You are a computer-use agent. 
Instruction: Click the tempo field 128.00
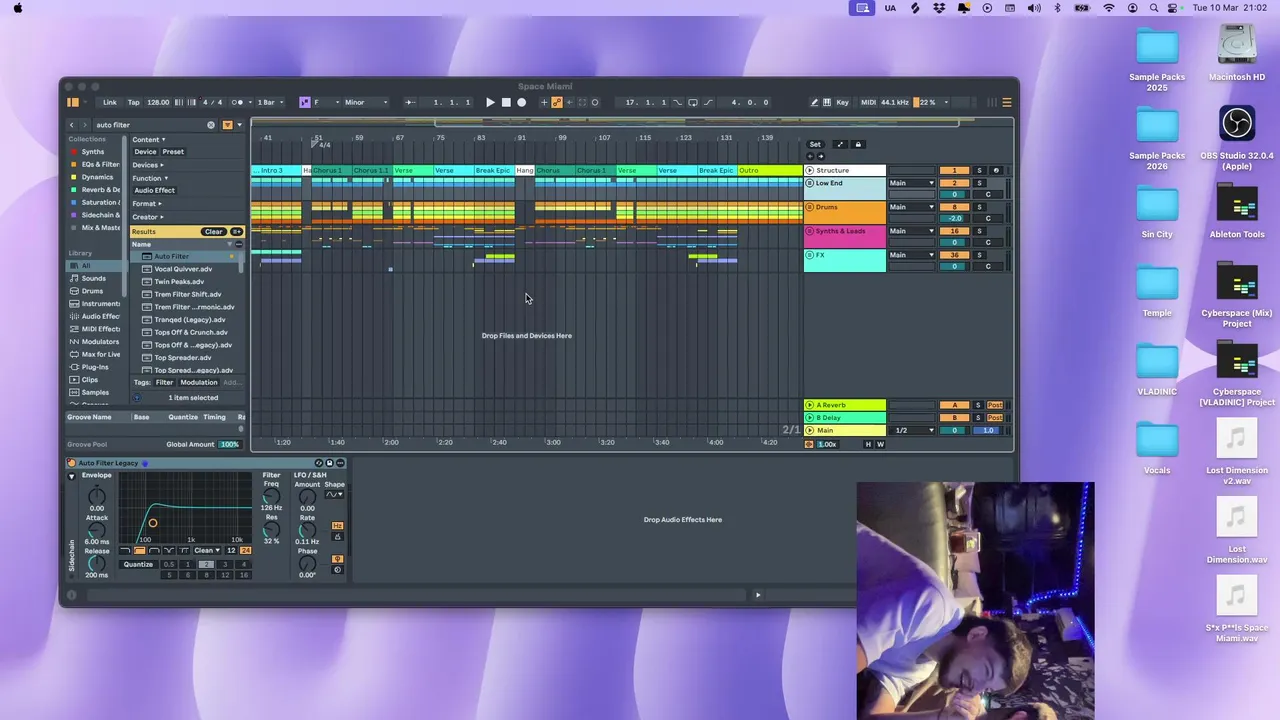[x=158, y=102]
